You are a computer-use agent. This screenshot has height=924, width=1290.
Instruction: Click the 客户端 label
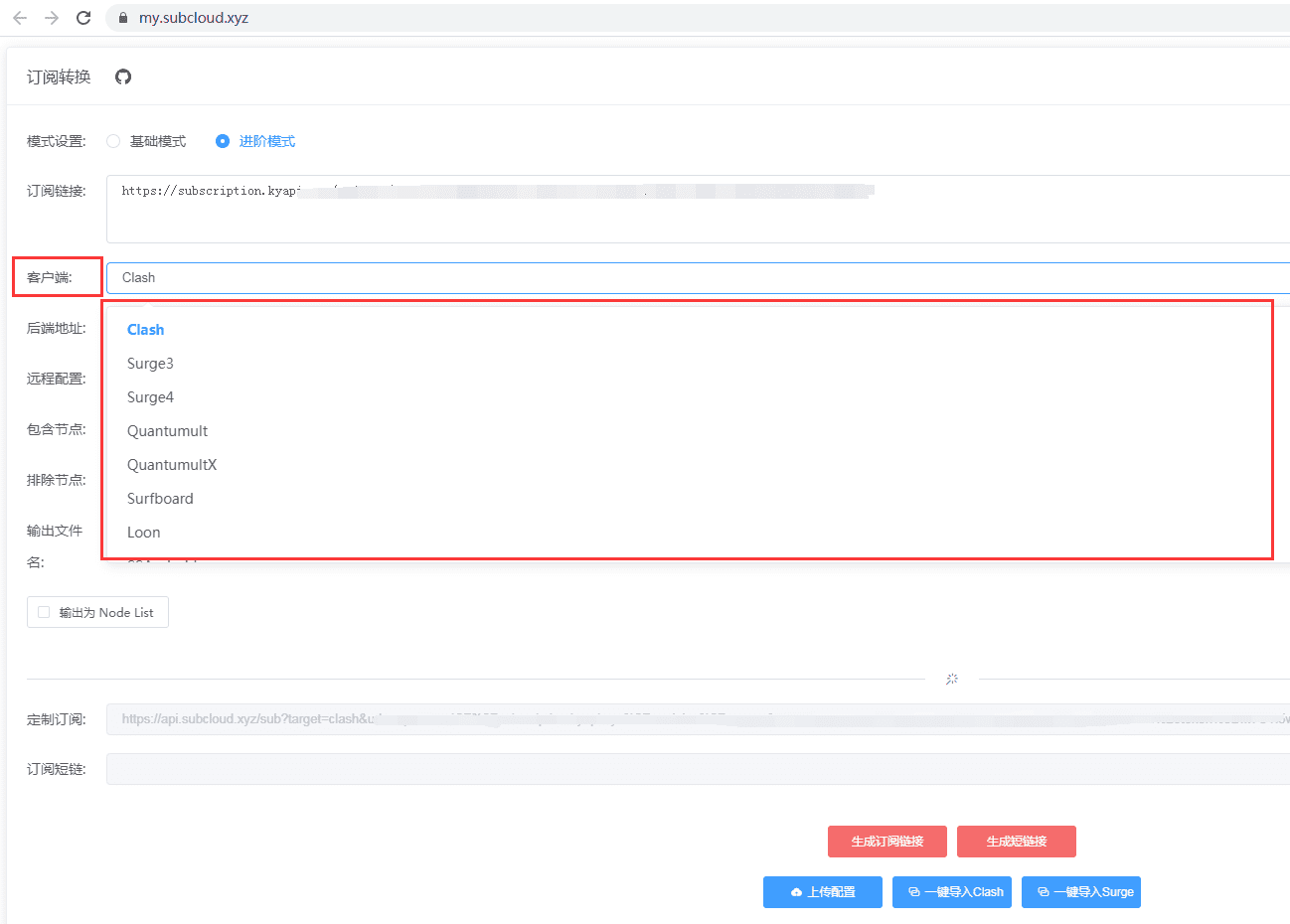click(50, 277)
